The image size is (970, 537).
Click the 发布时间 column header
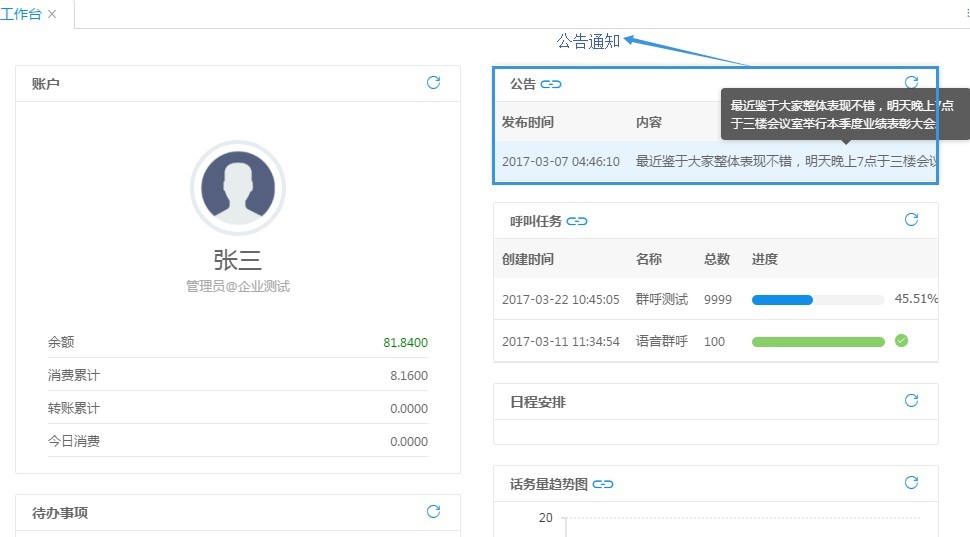pyautogui.click(x=528, y=122)
